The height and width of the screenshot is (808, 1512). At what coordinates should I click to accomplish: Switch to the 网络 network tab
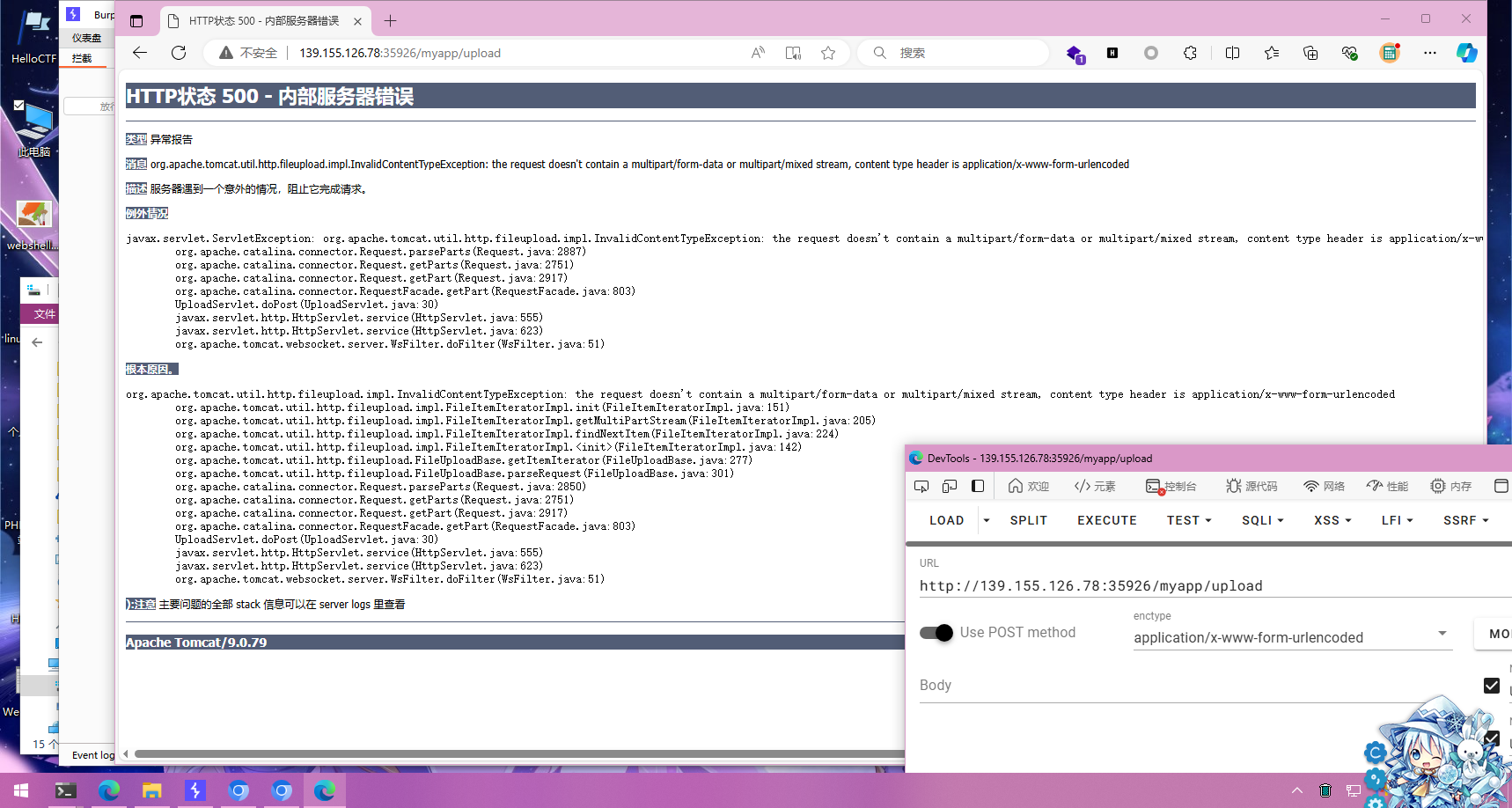[x=1325, y=486]
